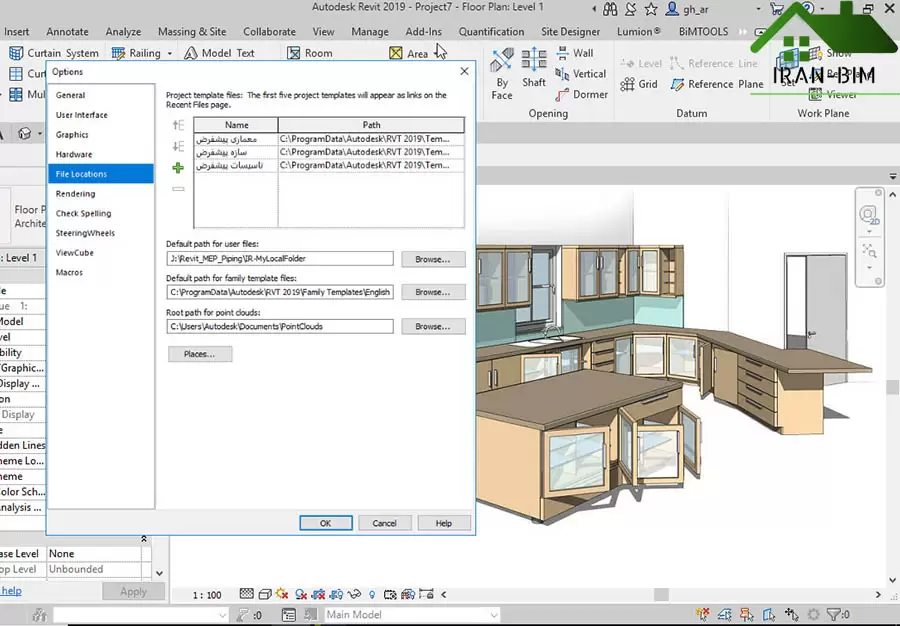Open the Massing & Site ribbon tab
The height and width of the screenshot is (626, 900).
(192, 32)
